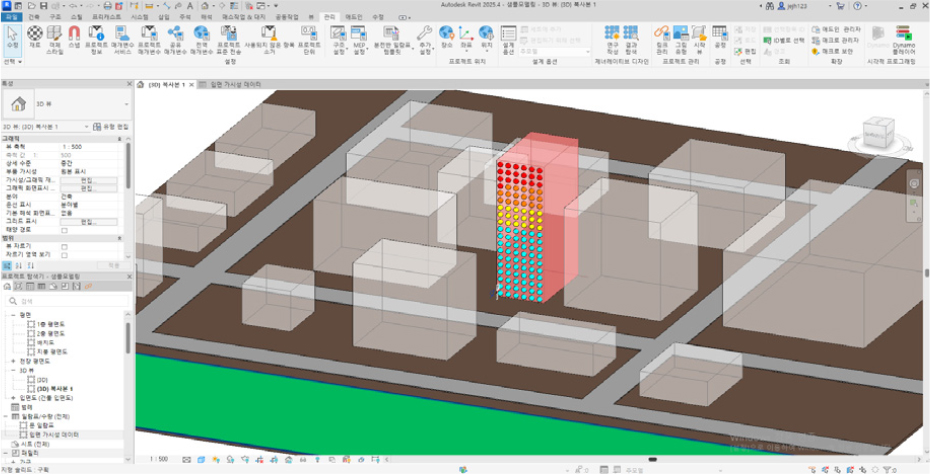930x474 pixels.
Task: Click ID별로 선택 in the ribbon
Action: [x=784, y=40]
